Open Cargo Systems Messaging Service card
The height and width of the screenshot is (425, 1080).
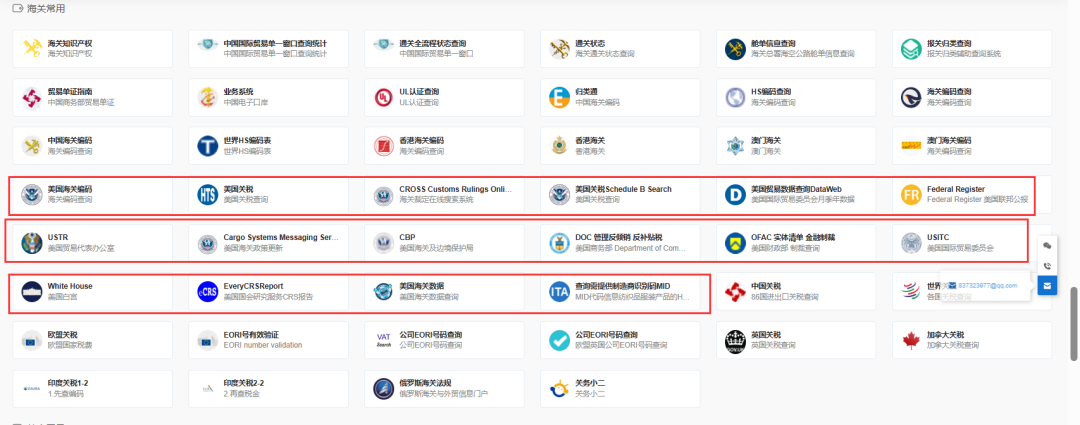coord(269,243)
